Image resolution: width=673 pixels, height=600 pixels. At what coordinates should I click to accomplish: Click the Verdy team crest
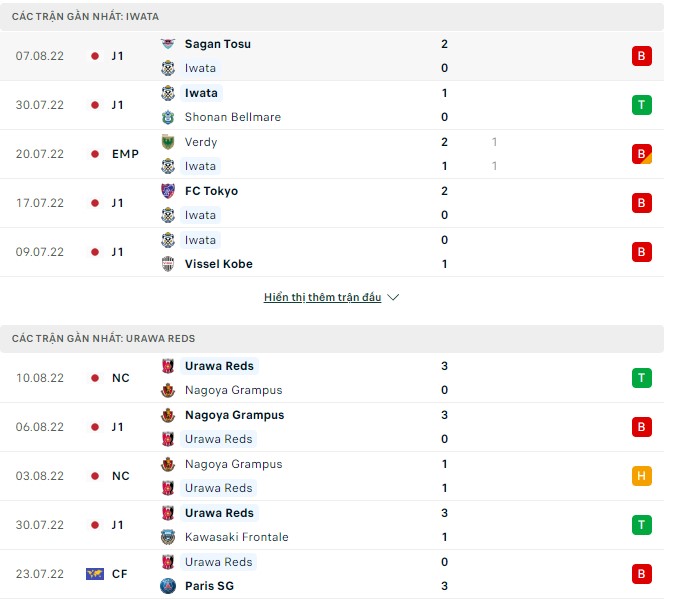click(168, 142)
